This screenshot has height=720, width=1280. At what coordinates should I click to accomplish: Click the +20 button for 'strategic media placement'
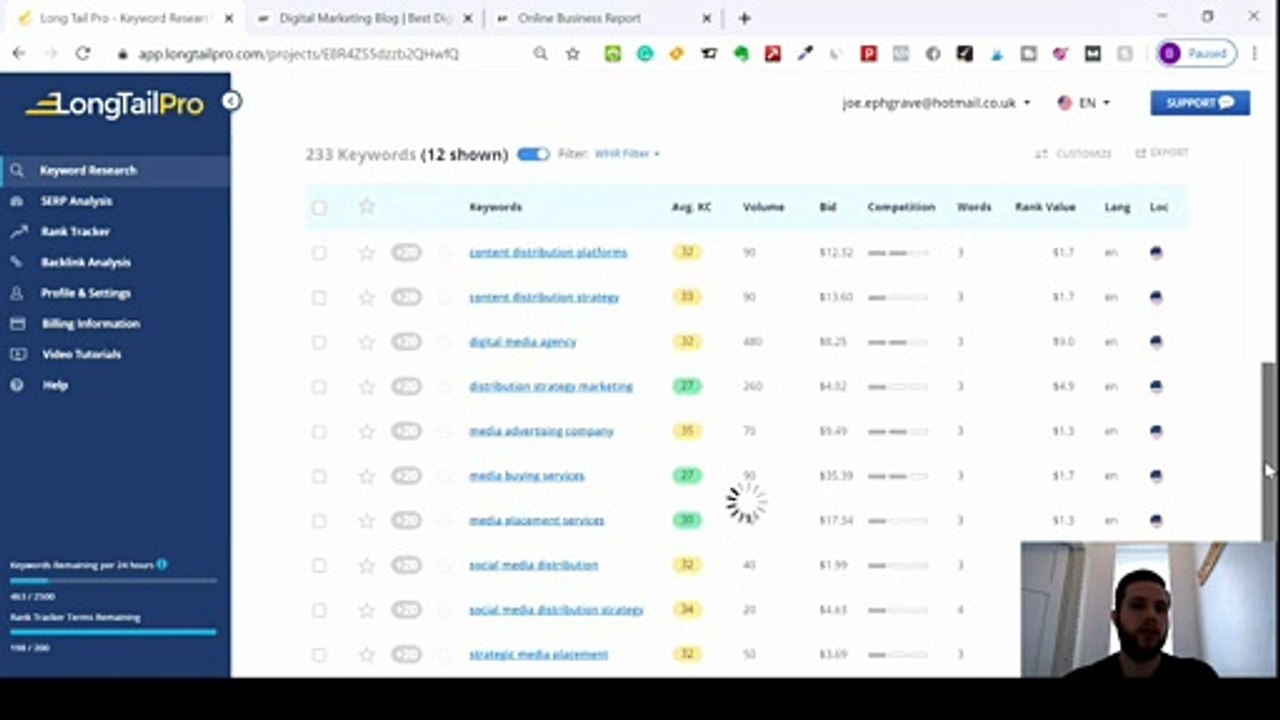(406, 655)
